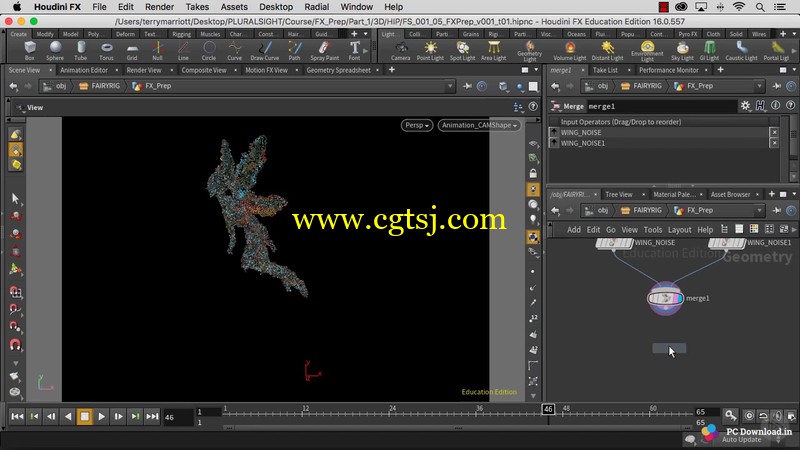Add a Camera from the shelf
The height and width of the screenshot is (450, 800).
click(401, 51)
